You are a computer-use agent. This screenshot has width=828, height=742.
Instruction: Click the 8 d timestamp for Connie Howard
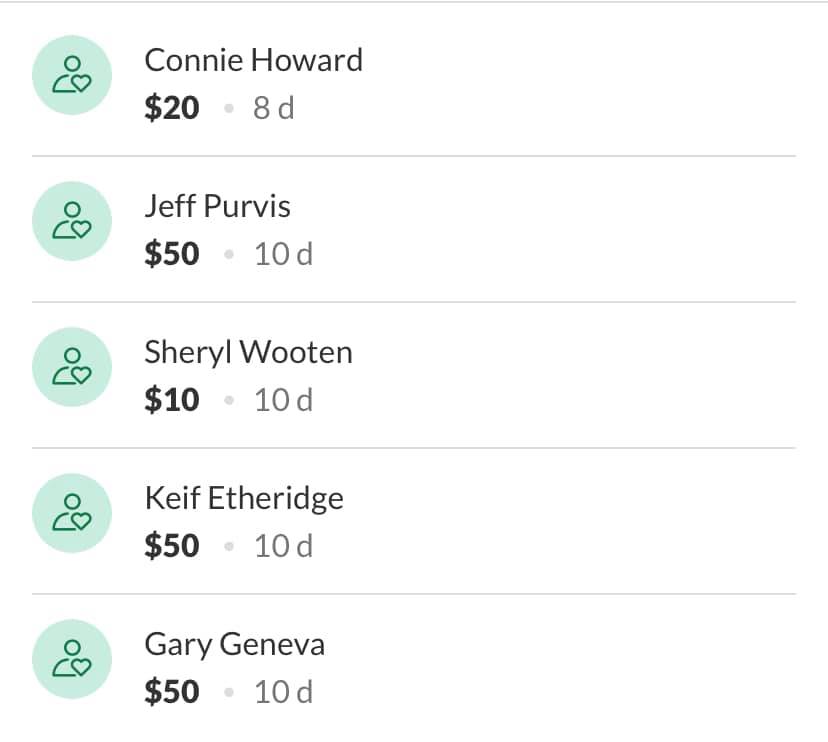(x=273, y=108)
